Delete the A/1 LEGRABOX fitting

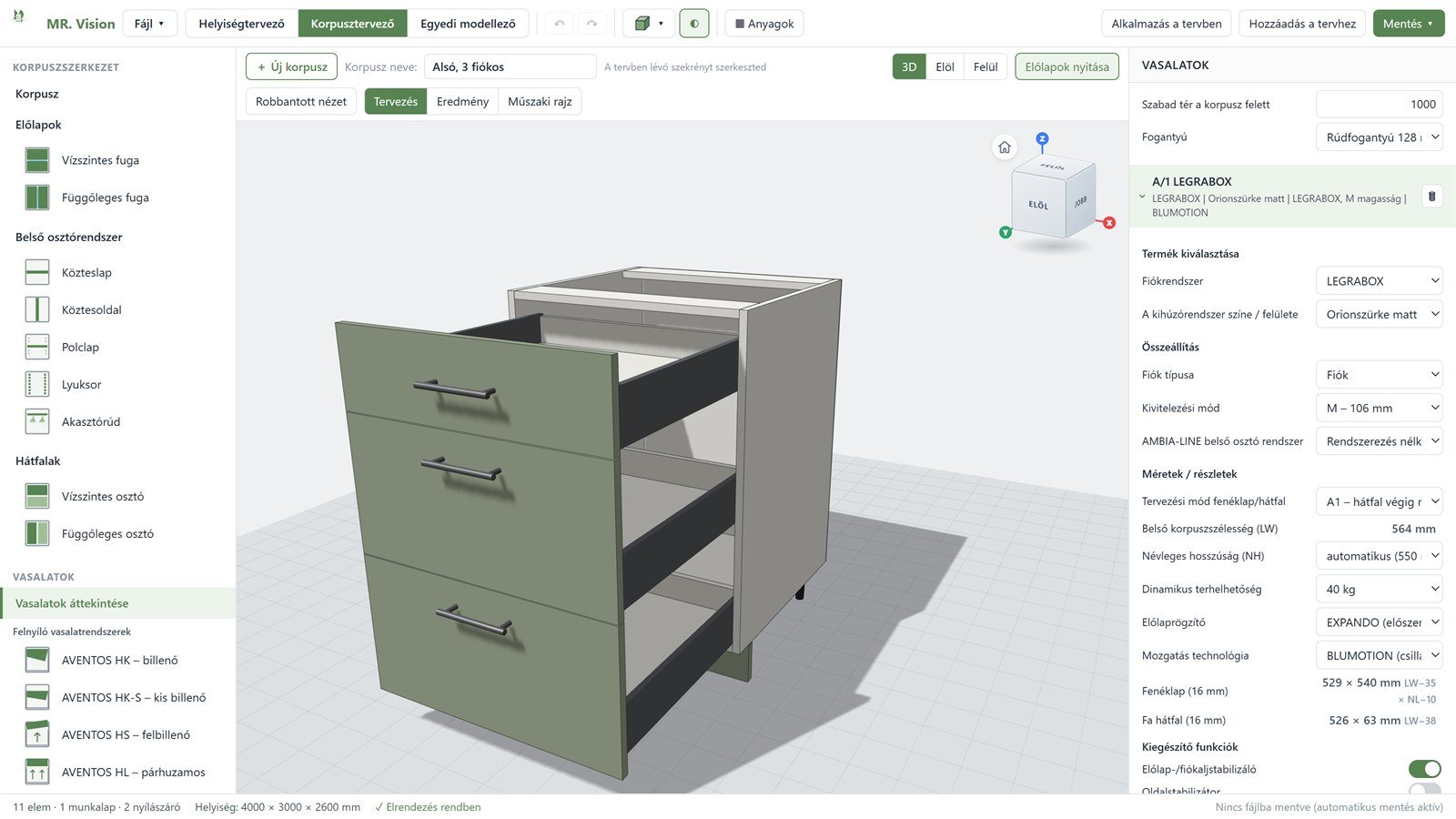[1431, 196]
